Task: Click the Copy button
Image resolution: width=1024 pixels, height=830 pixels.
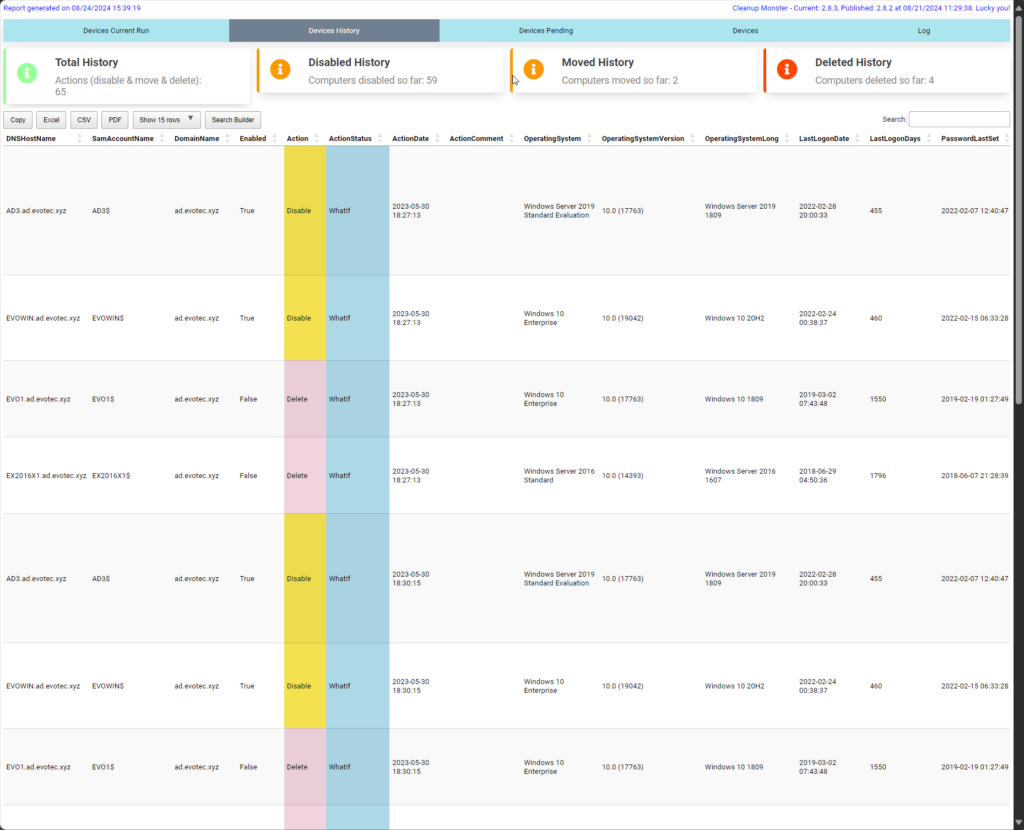Action: (17, 119)
